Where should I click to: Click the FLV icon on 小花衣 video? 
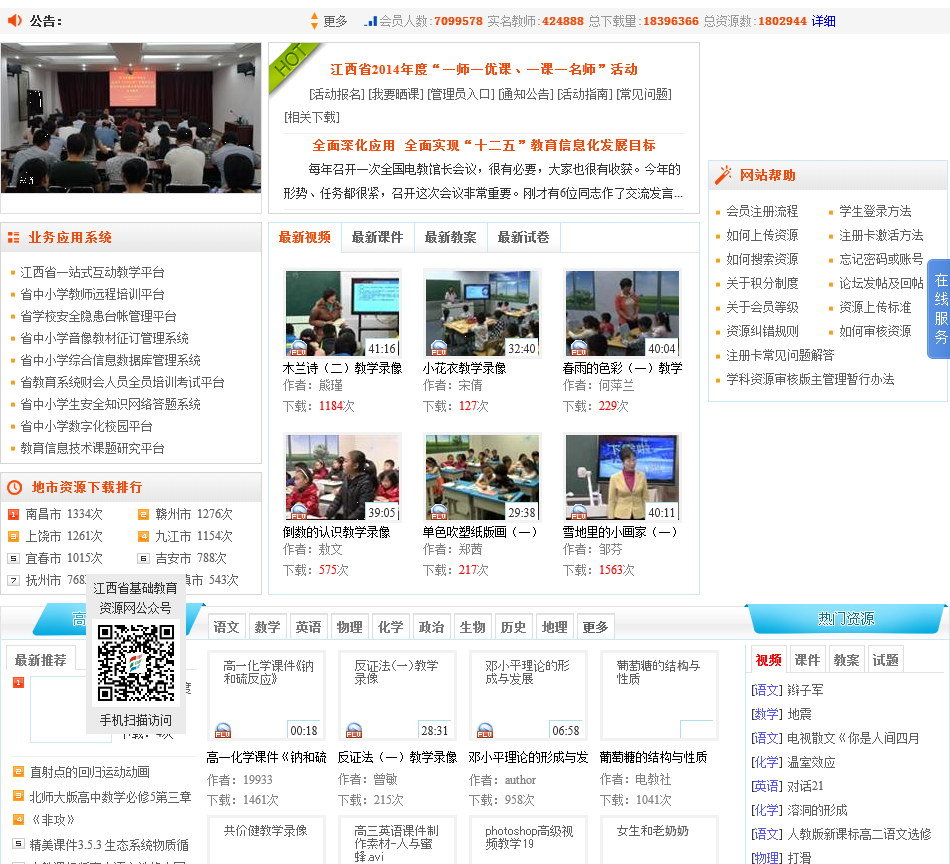point(439,348)
